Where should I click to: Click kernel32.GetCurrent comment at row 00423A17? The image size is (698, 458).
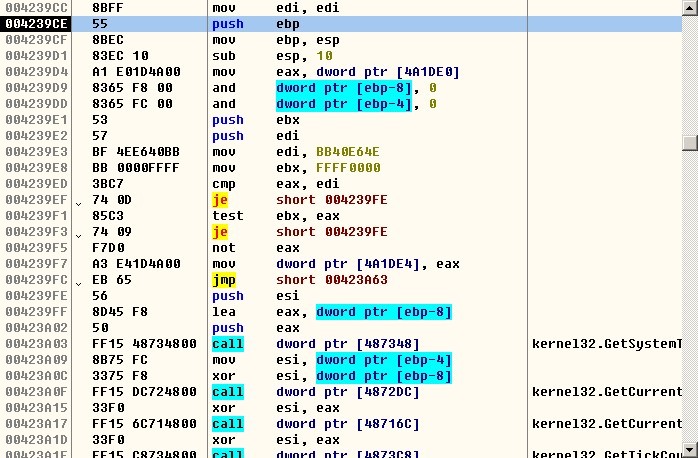click(607, 424)
